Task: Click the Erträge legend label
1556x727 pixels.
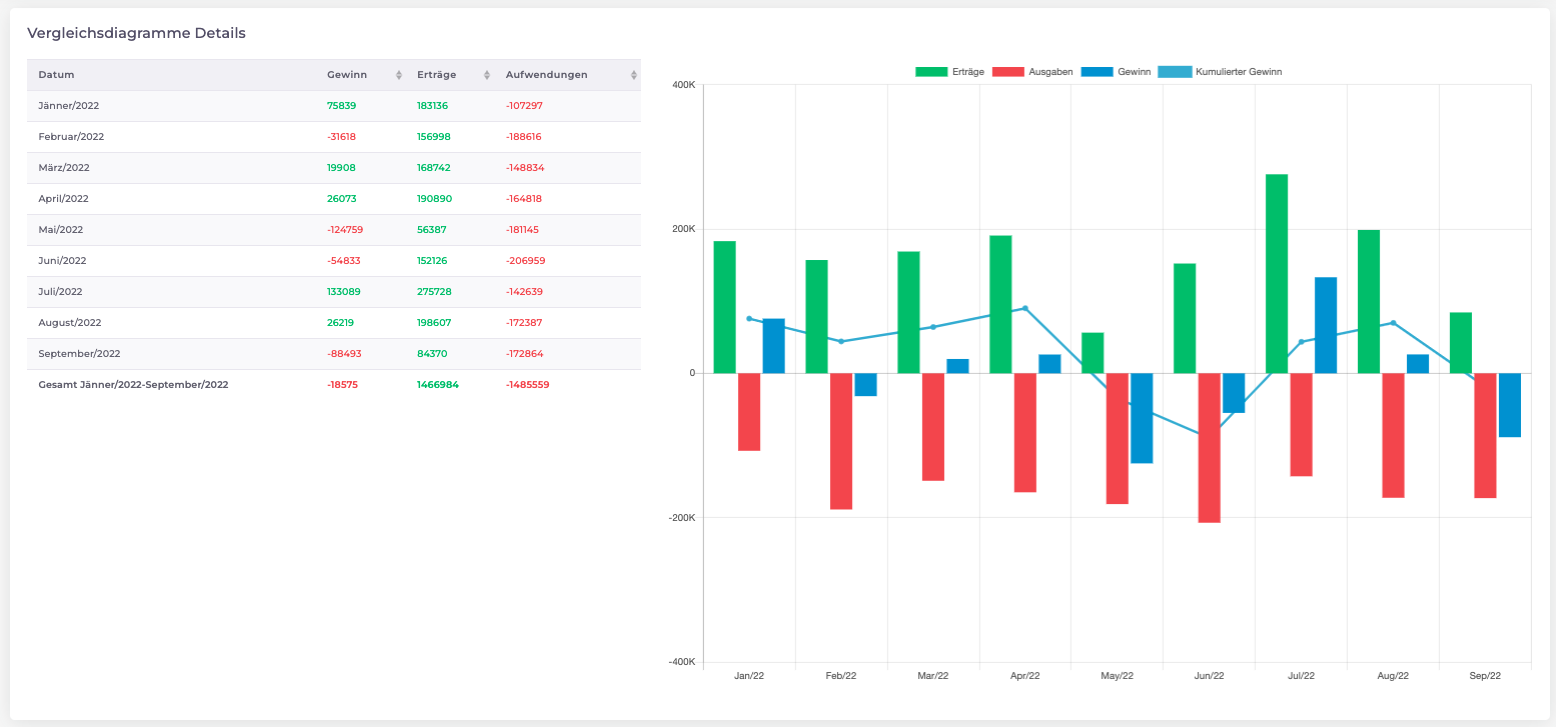Action: point(968,72)
